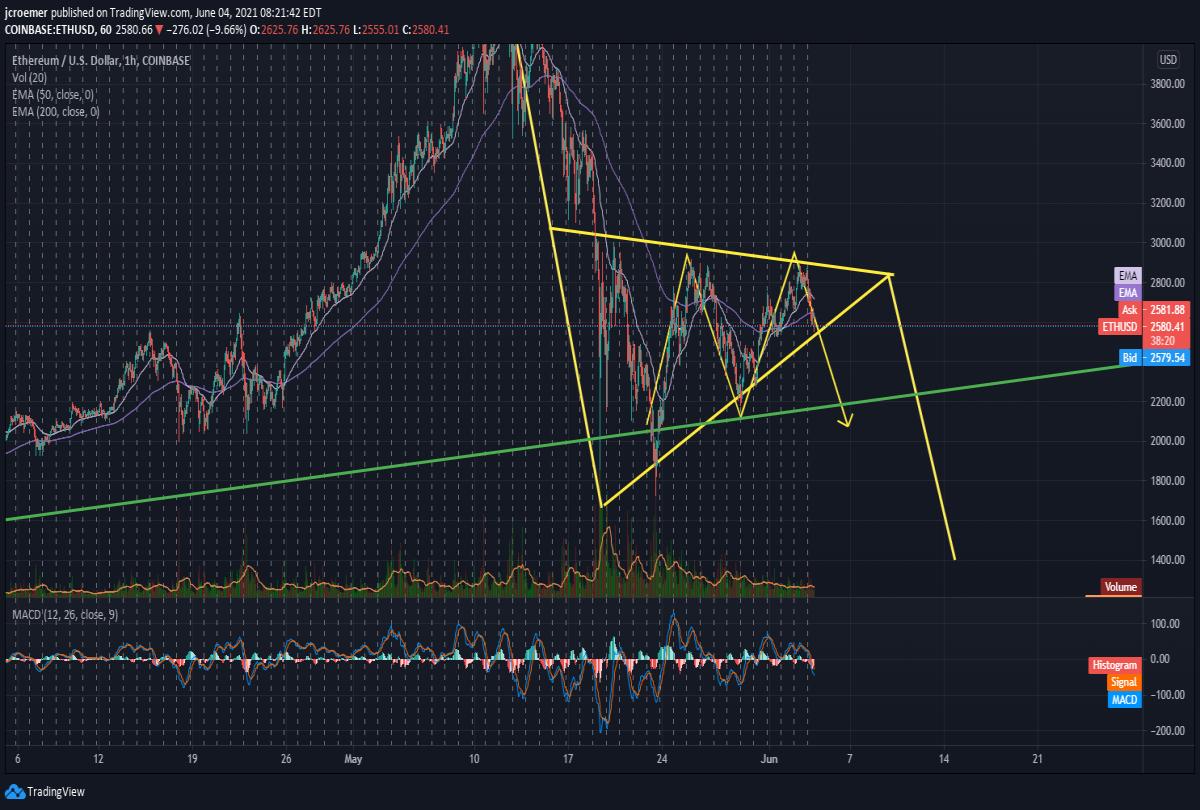Screen dimensions: 1200x810
Task: Click the 'Vol (20)' indicator label
Action: [x=27, y=78]
